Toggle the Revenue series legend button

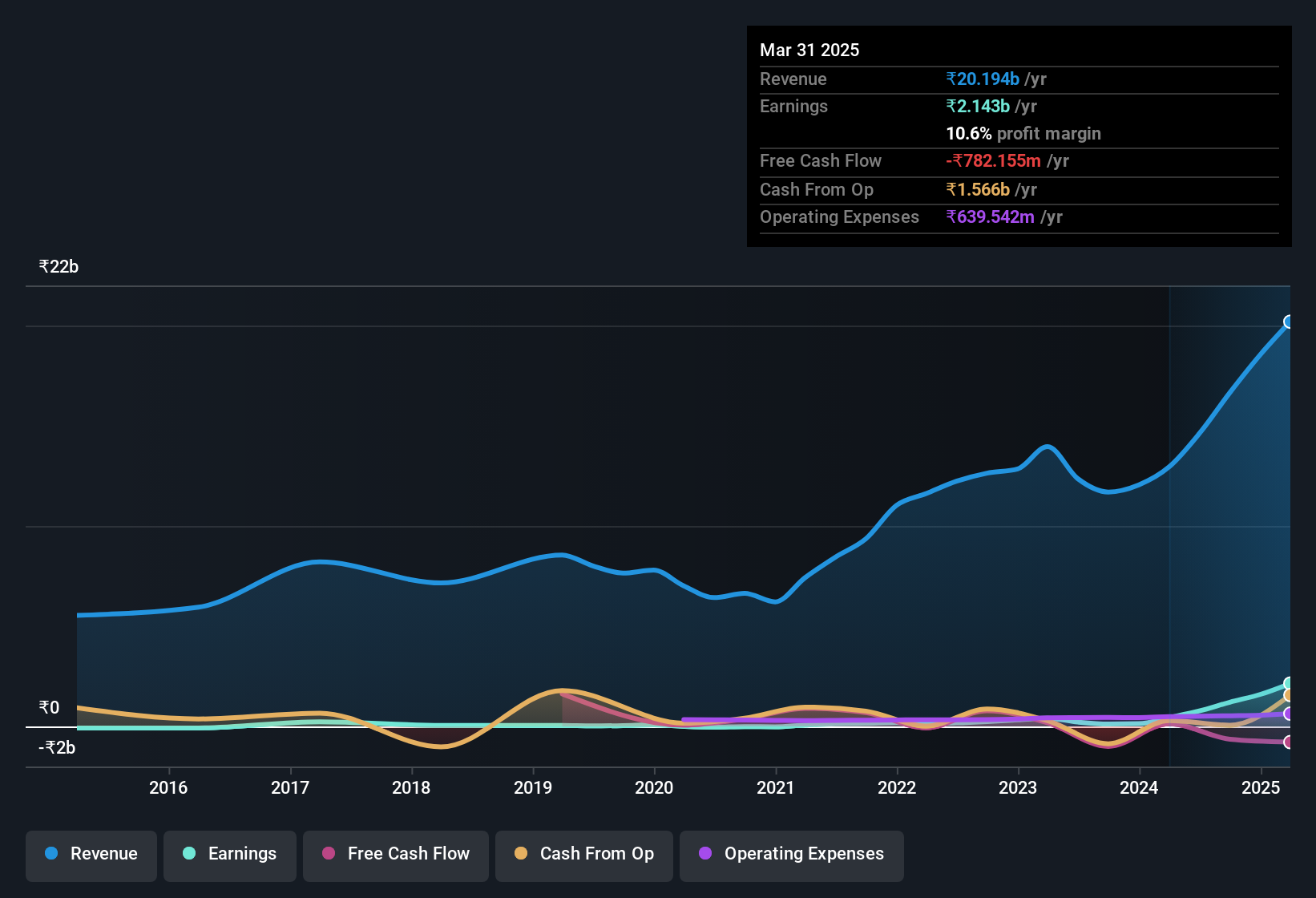click(x=91, y=855)
